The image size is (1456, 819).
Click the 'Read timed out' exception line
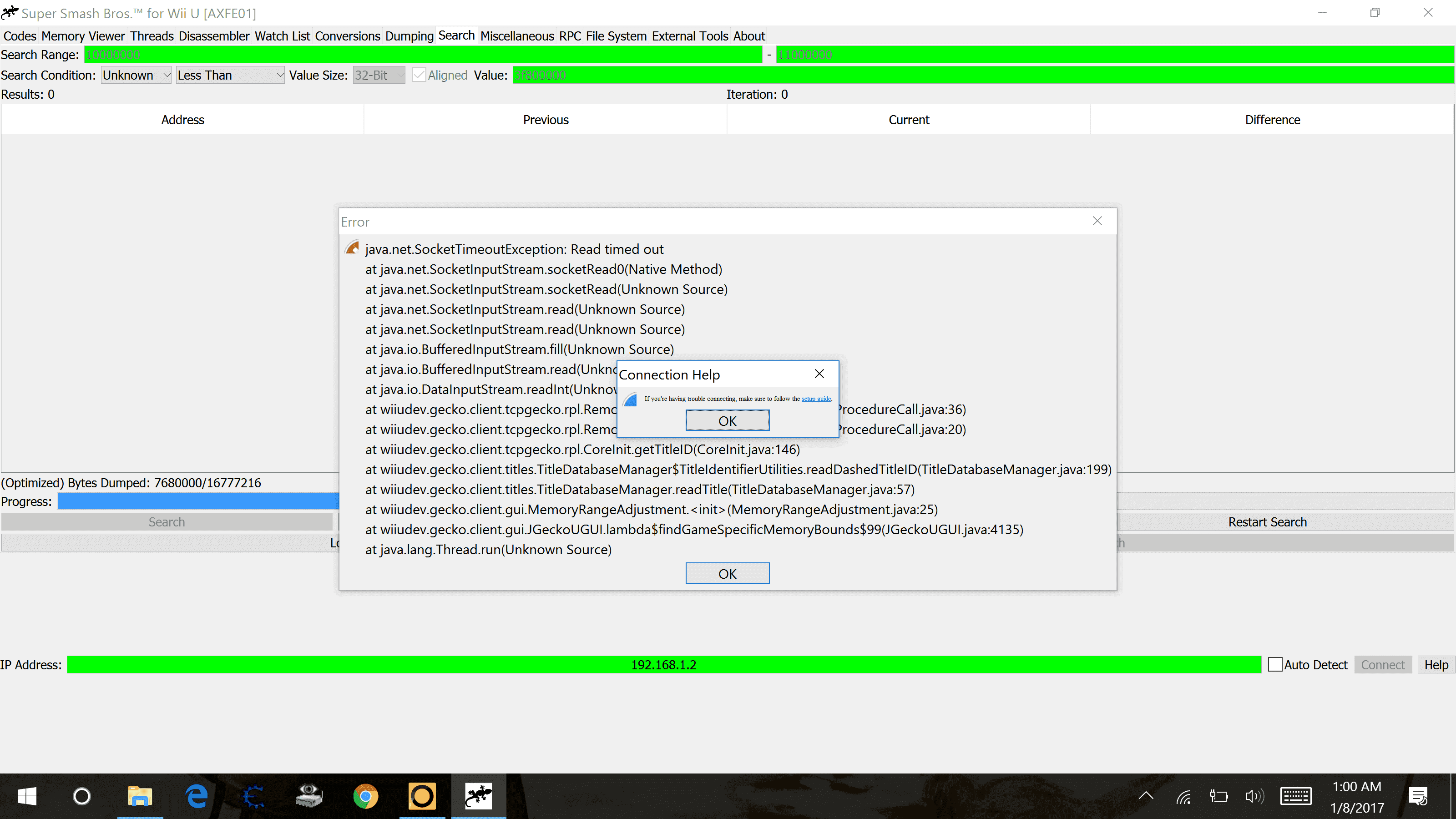click(x=514, y=249)
